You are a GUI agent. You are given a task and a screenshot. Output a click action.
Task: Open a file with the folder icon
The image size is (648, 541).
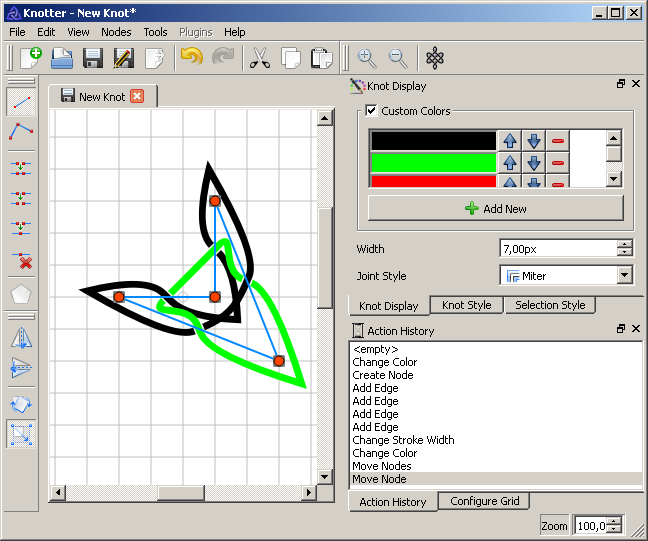tap(62, 58)
